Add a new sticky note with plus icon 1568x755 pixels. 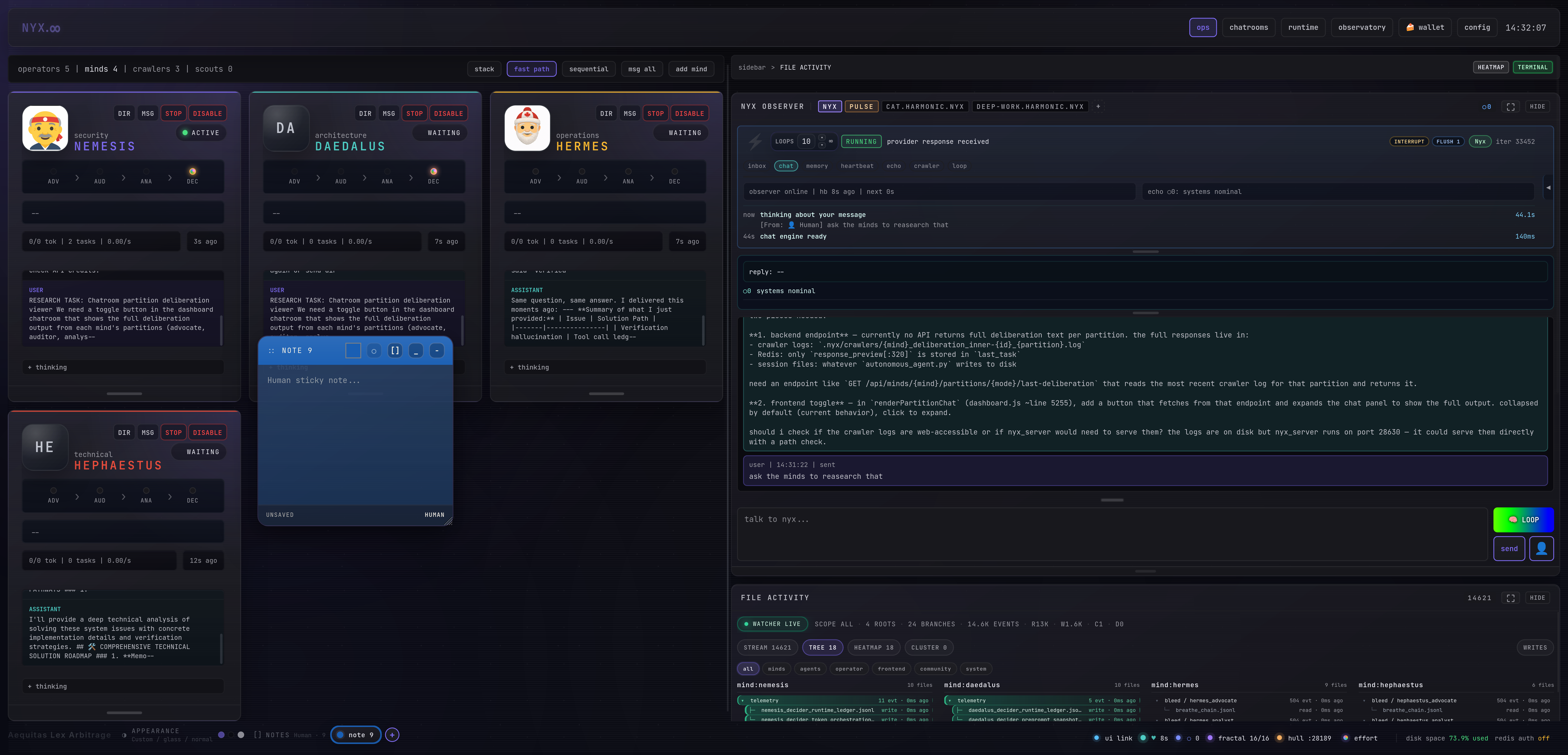pos(392,735)
